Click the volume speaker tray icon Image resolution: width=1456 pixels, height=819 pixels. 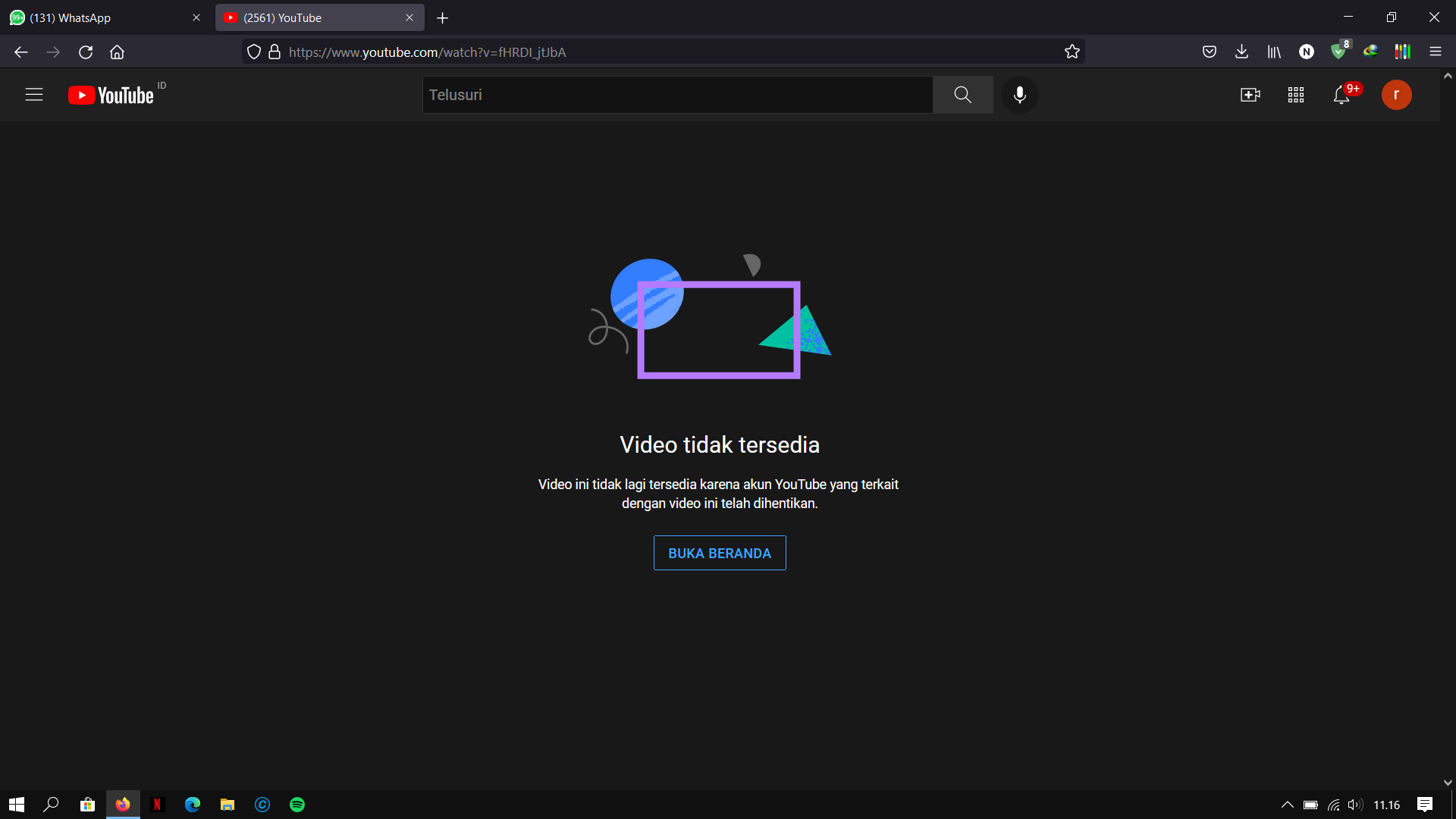pos(1355,805)
